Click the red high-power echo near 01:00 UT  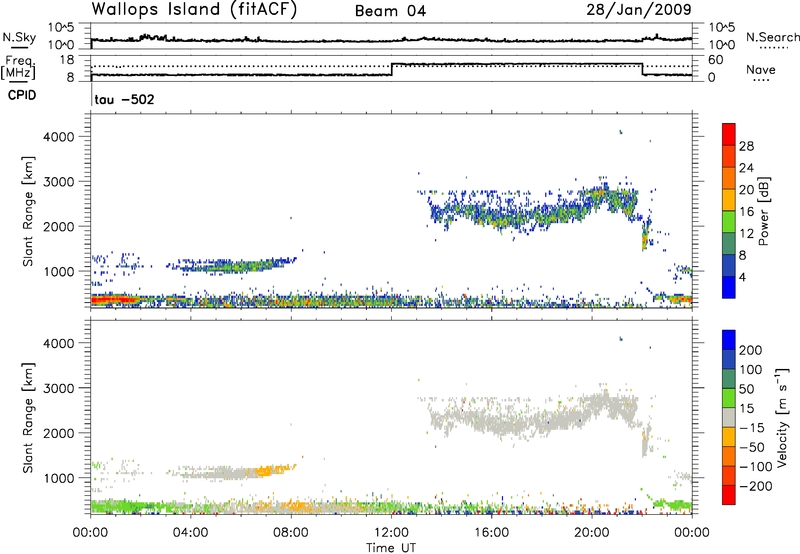pyautogui.click(x=115, y=299)
